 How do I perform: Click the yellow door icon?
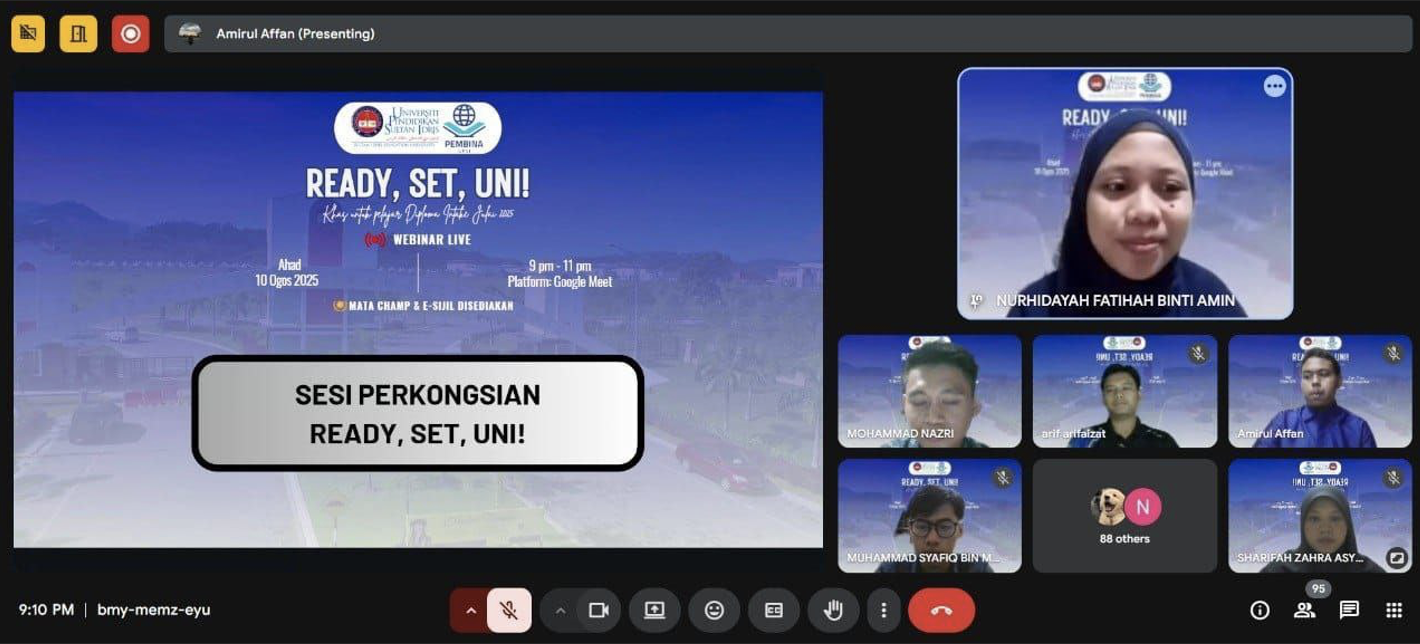[78, 34]
